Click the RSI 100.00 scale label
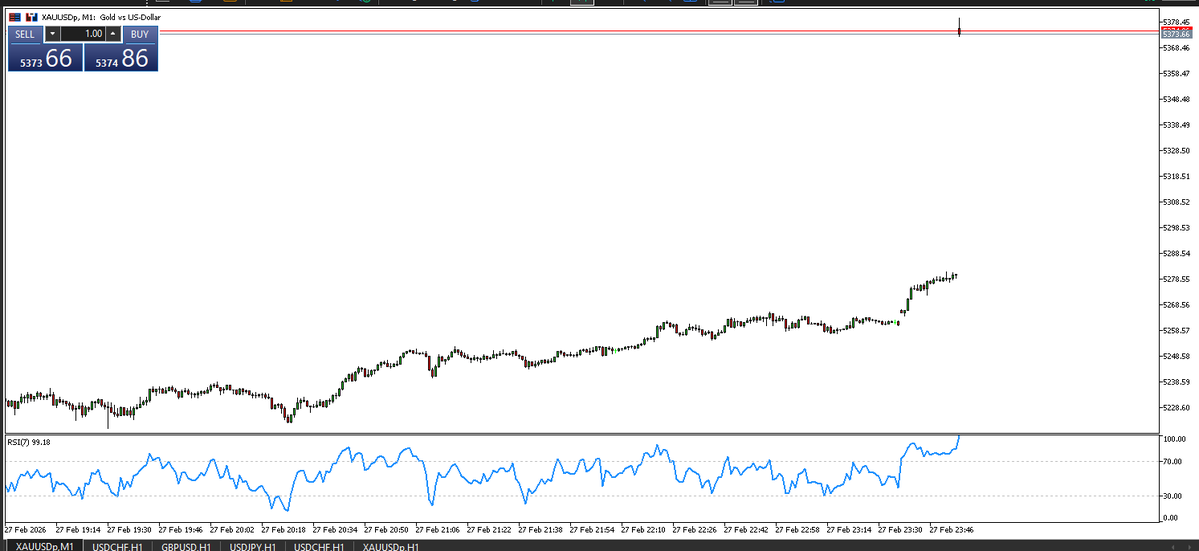The image size is (1199, 551). point(1175,439)
